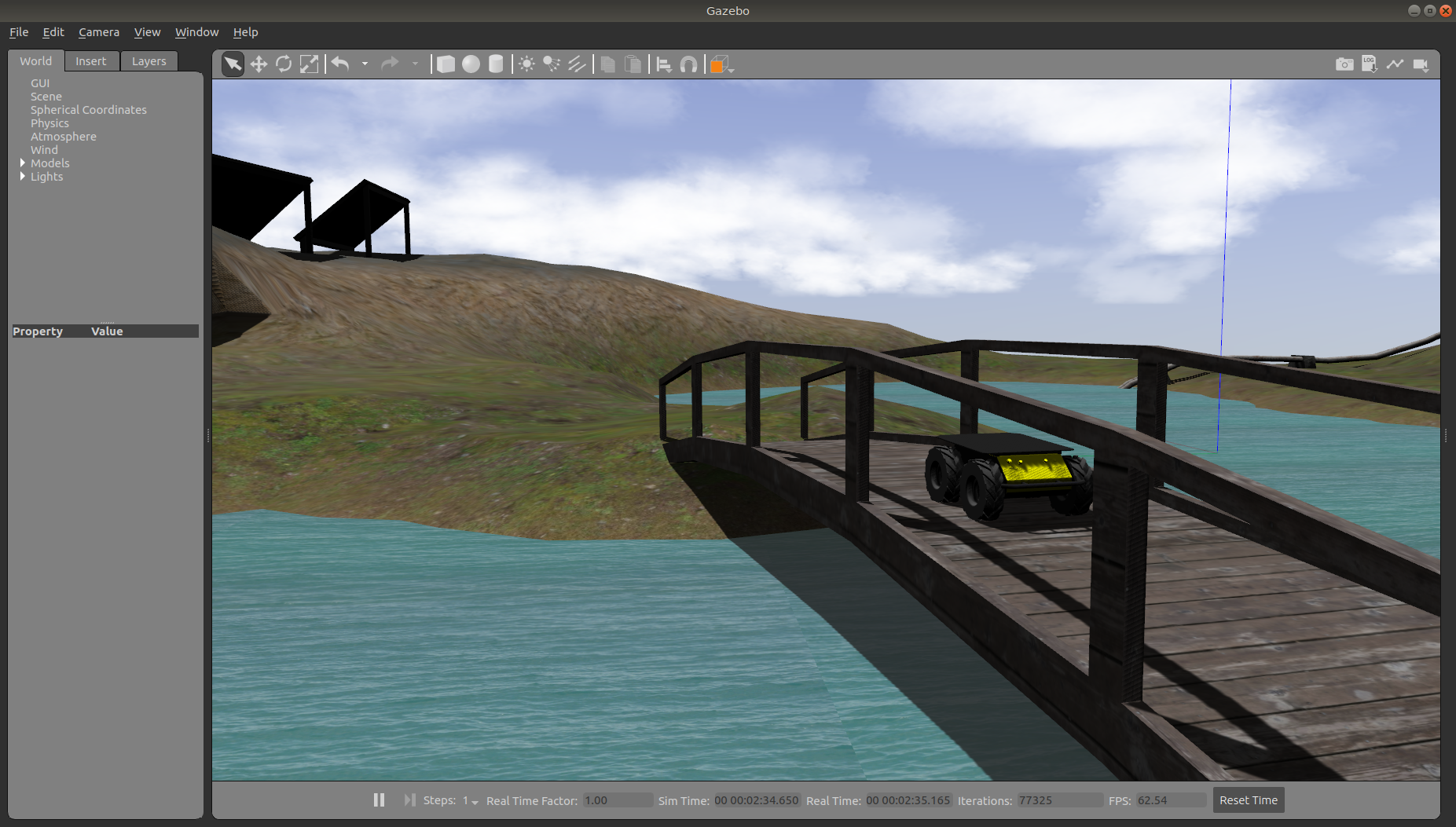Open the undo history dropdown arrow

[x=365, y=64]
